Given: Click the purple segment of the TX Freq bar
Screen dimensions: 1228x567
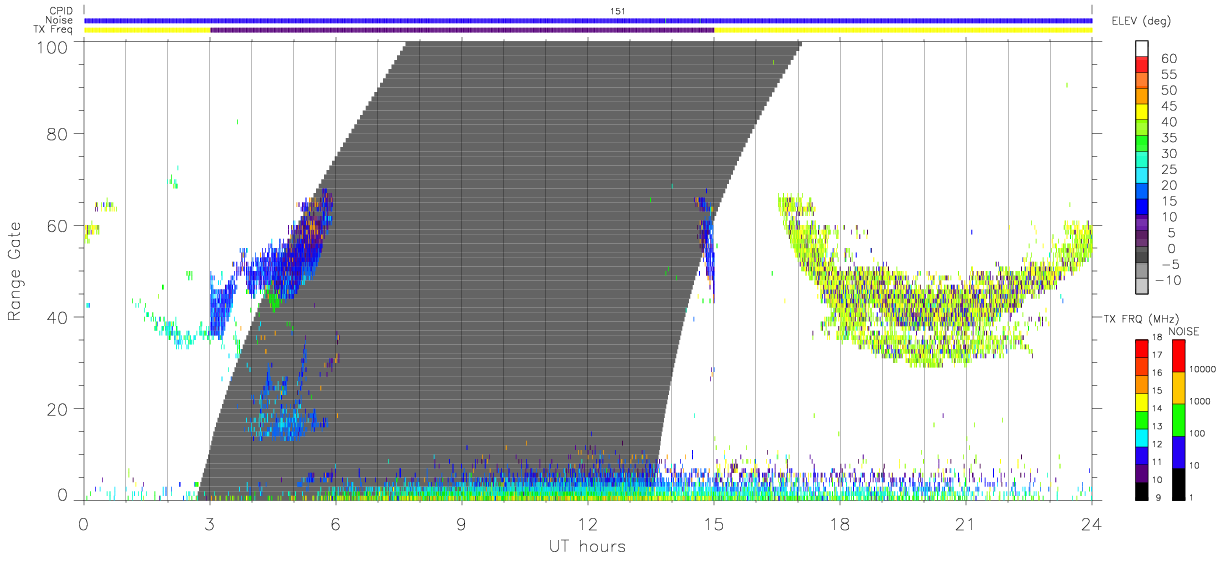Looking at the screenshot, I should (462, 30).
